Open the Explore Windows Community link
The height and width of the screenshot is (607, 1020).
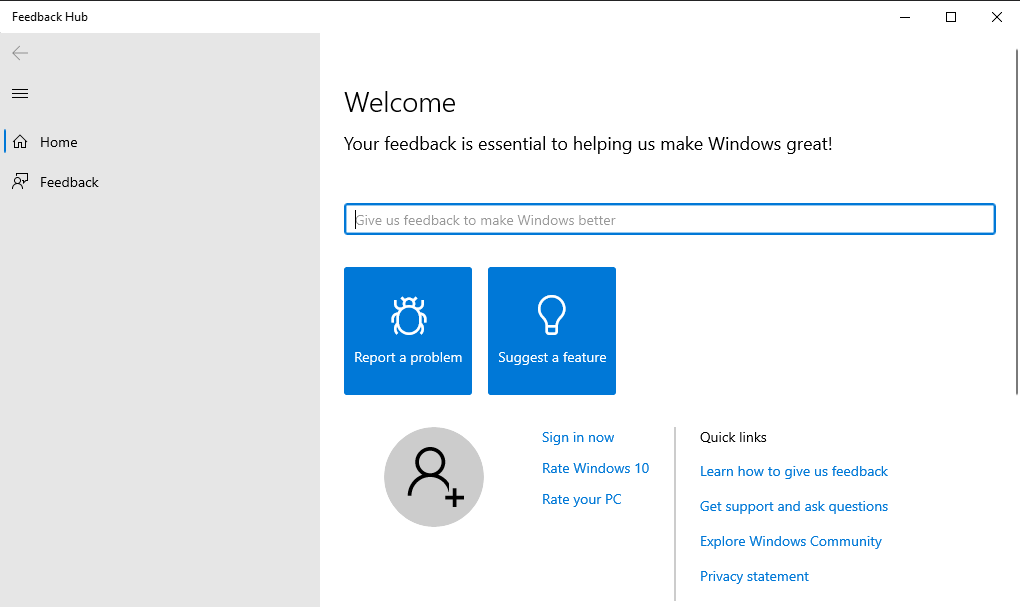(x=790, y=541)
